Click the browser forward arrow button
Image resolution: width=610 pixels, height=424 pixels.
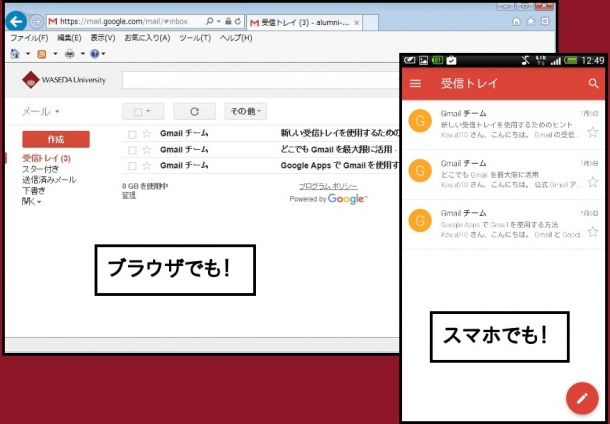pos(36,21)
